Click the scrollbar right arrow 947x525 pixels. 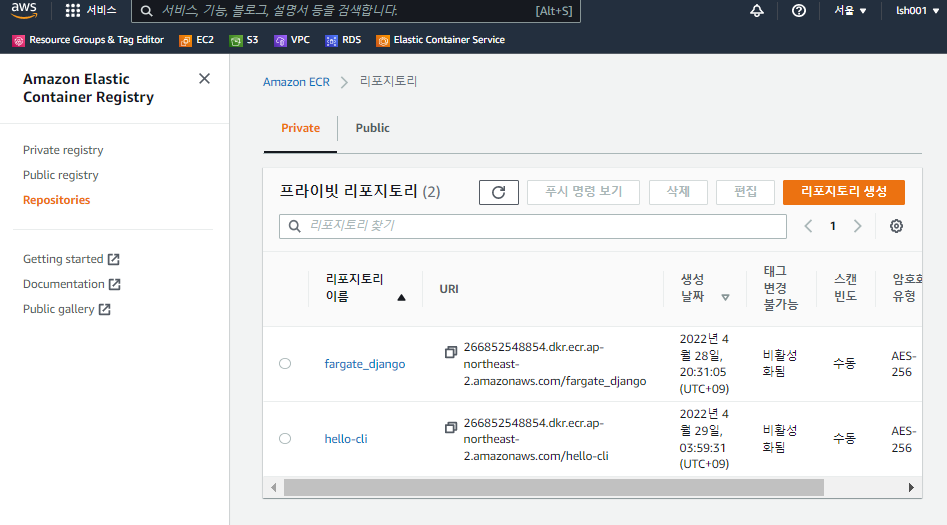[911, 488]
